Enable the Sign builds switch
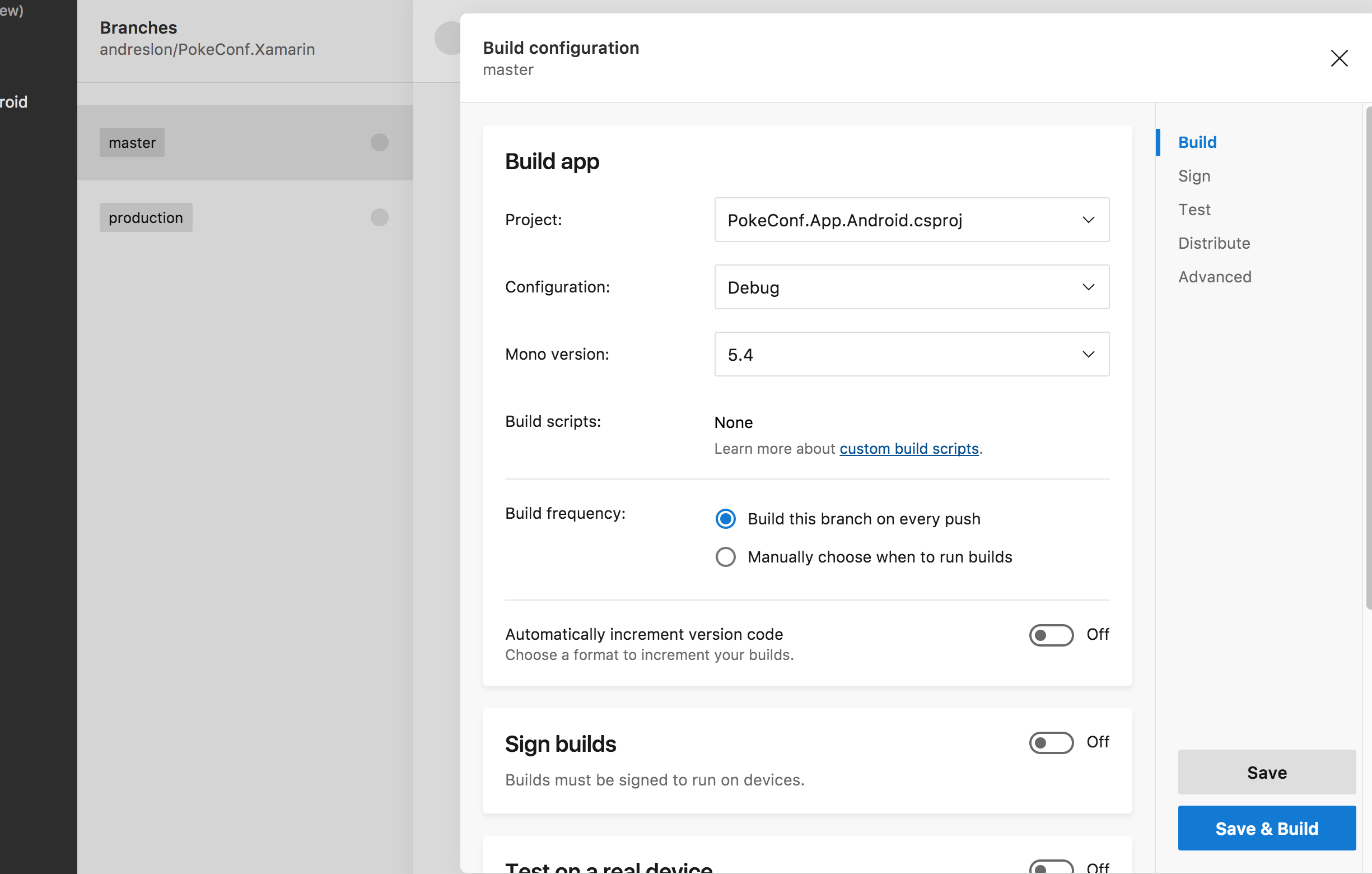Viewport: 1372px width, 874px height. 1050,742
